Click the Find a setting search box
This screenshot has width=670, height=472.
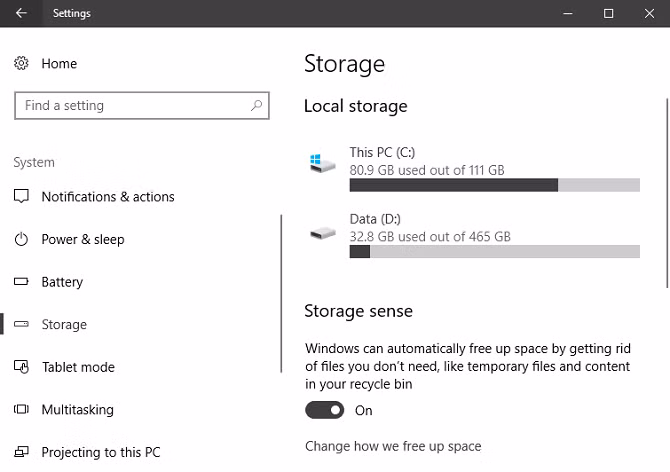(x=130, y=105)
